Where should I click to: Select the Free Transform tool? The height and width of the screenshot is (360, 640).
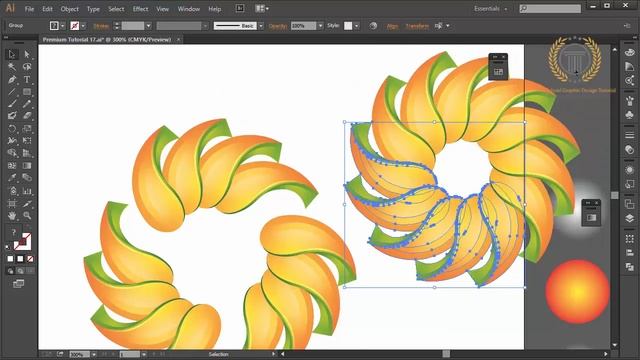(27, 141)
